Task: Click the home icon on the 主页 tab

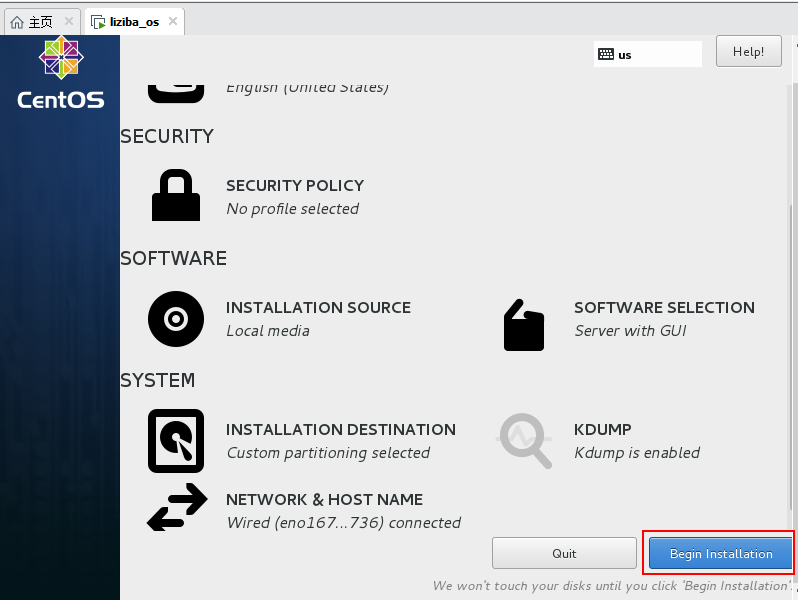Action: [16, 22]
